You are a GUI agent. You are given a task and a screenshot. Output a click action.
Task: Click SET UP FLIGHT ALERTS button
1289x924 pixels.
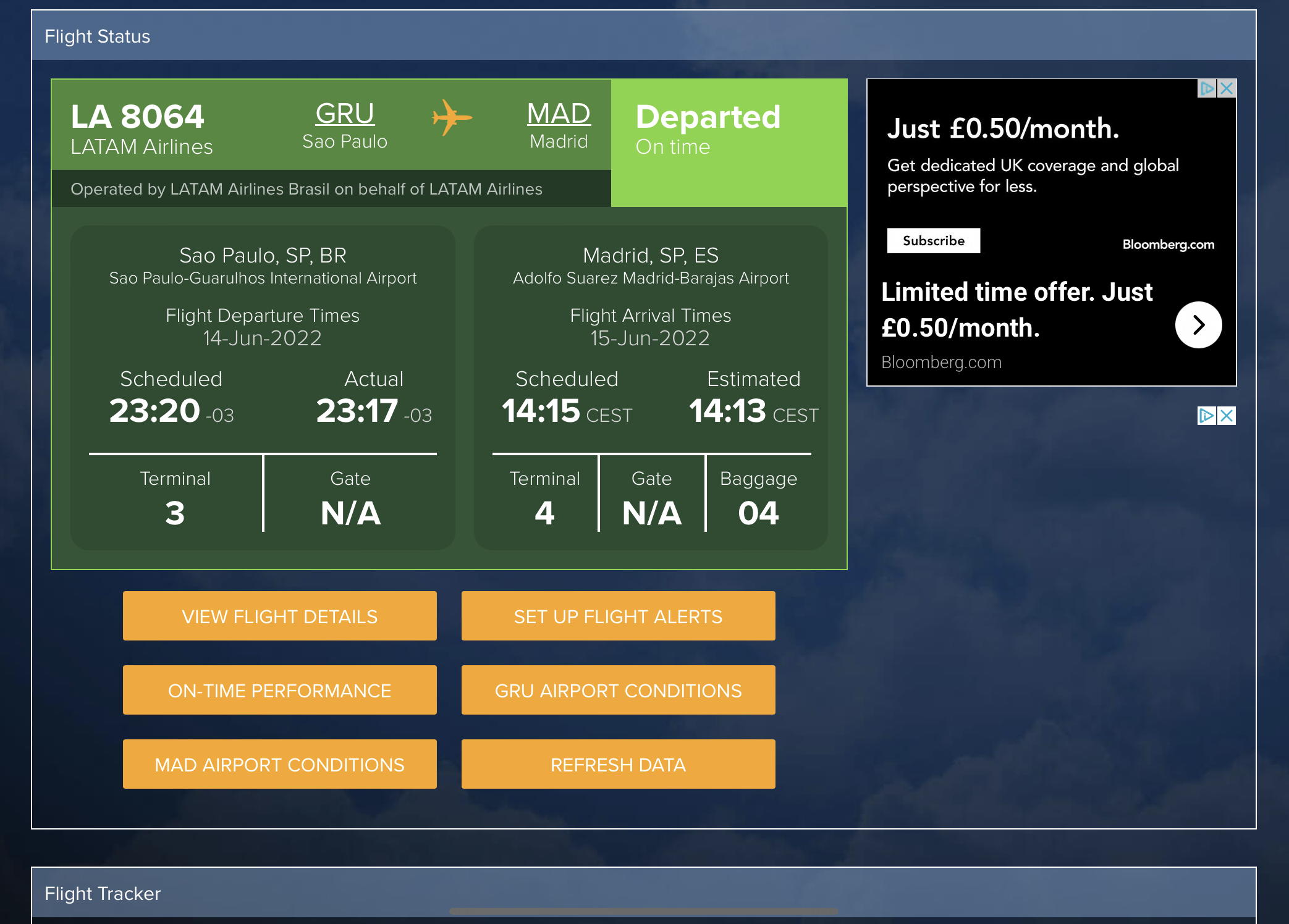(x=619, y=616)
